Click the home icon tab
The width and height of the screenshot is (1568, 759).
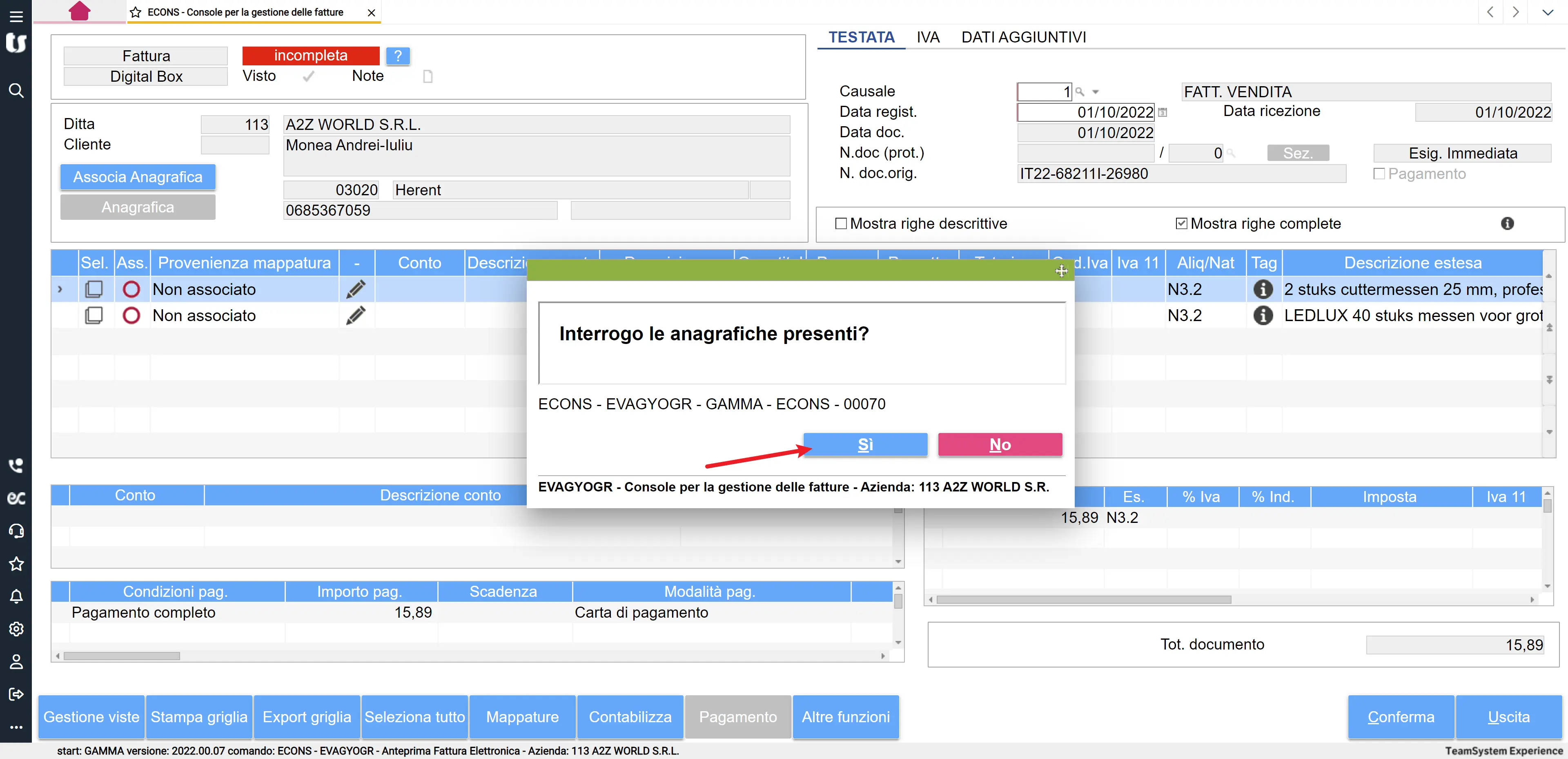click(x=80, y=11)
